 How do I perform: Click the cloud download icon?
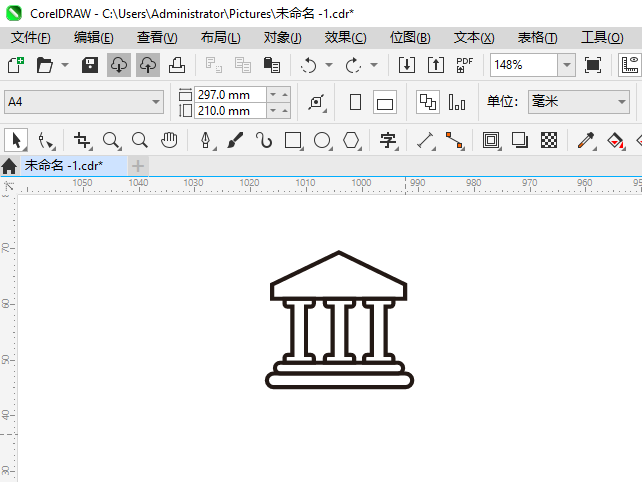[119, 65]
